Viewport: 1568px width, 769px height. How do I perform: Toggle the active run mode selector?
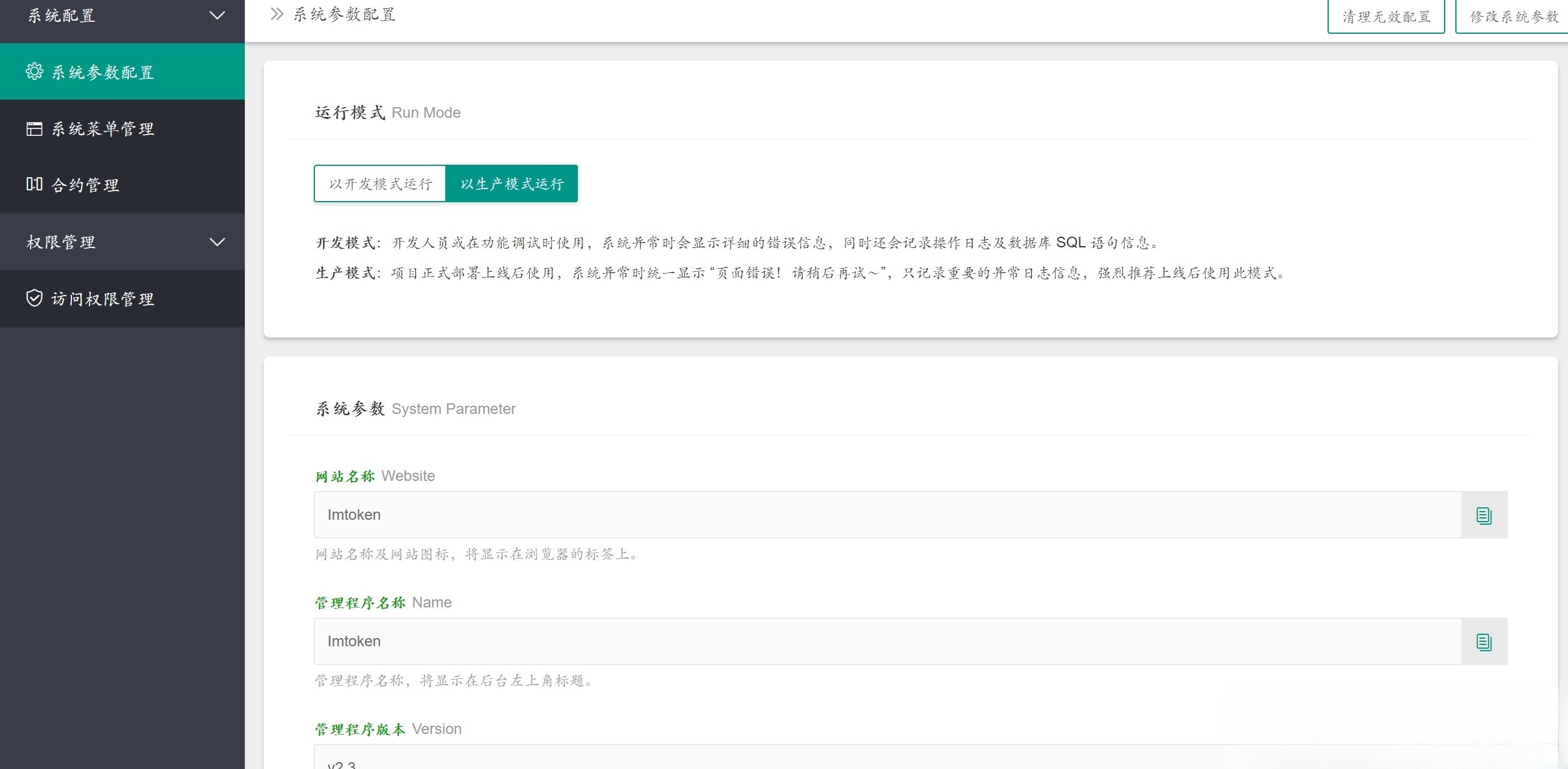[x=512, y=183]
